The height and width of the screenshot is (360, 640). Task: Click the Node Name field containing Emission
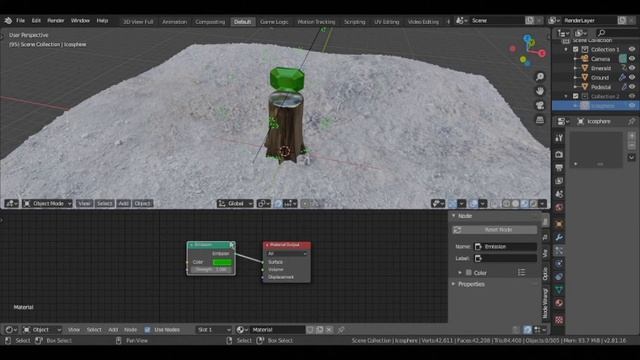(x=505, y=247)
